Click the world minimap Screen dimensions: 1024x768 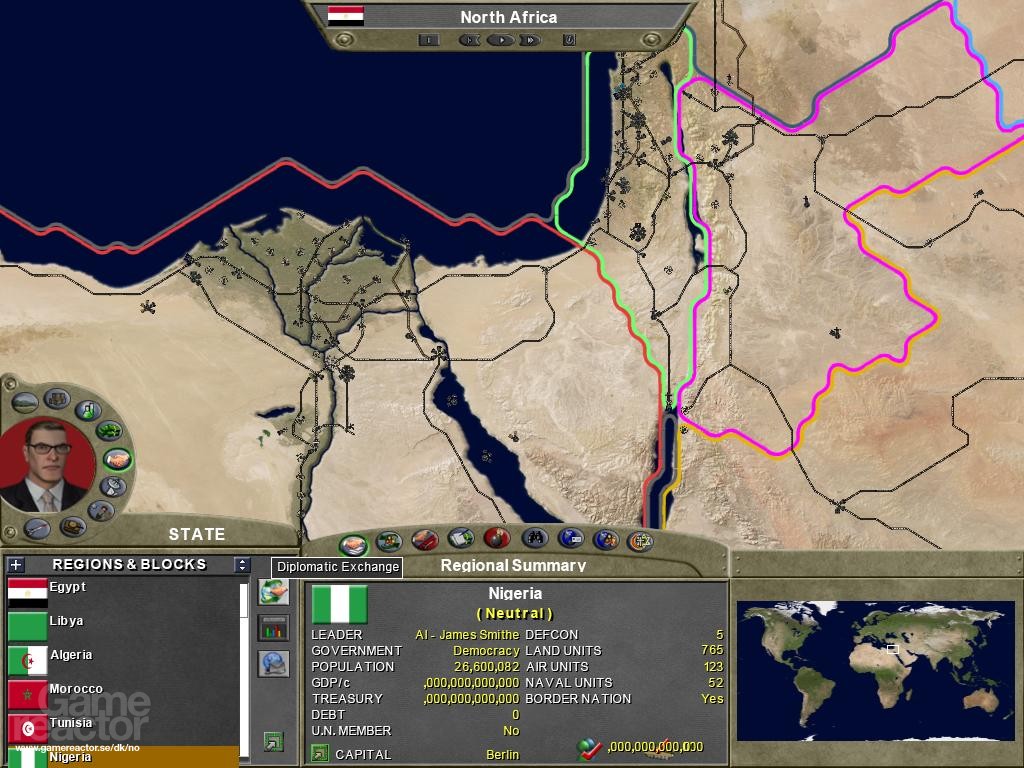874,670
